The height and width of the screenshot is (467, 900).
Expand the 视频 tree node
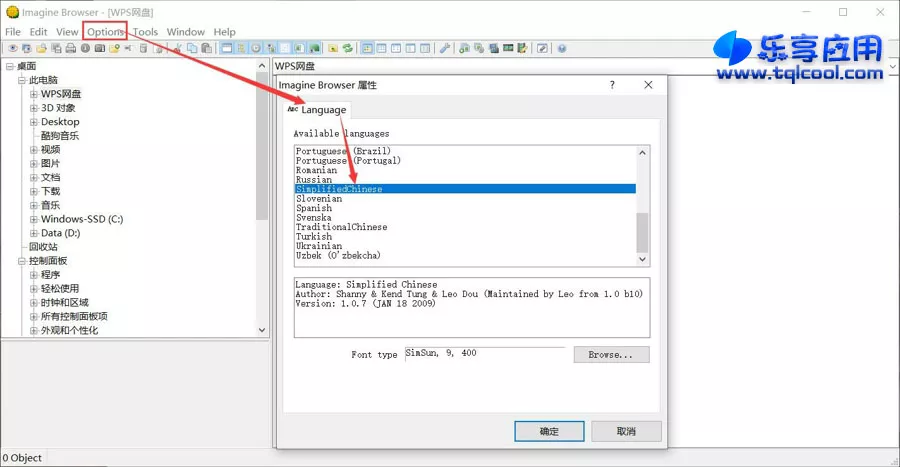pyautogui.click(x=33, y=150)
